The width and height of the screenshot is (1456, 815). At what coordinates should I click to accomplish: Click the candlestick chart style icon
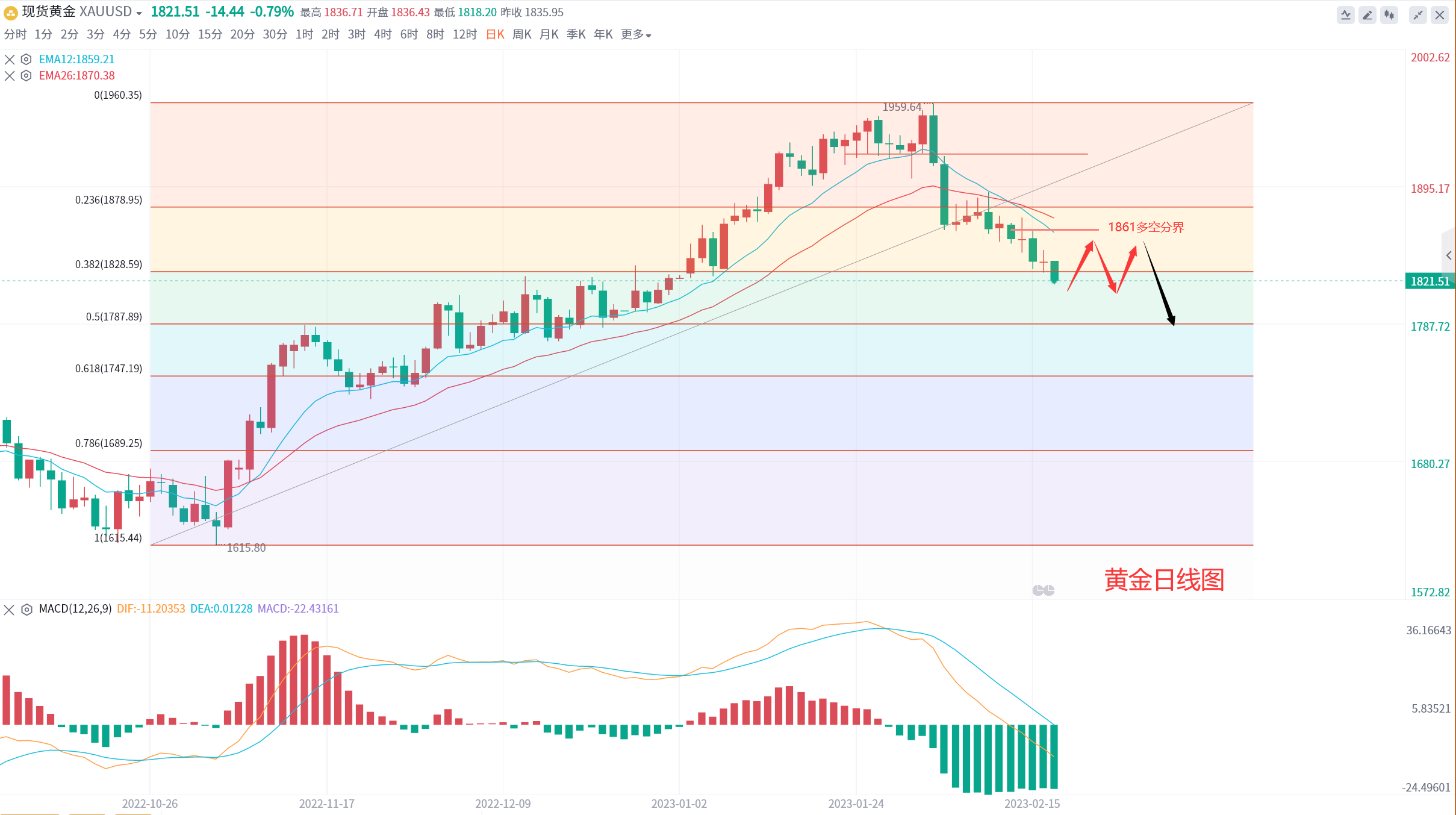pyautogui.click(x=1389, y=15)
